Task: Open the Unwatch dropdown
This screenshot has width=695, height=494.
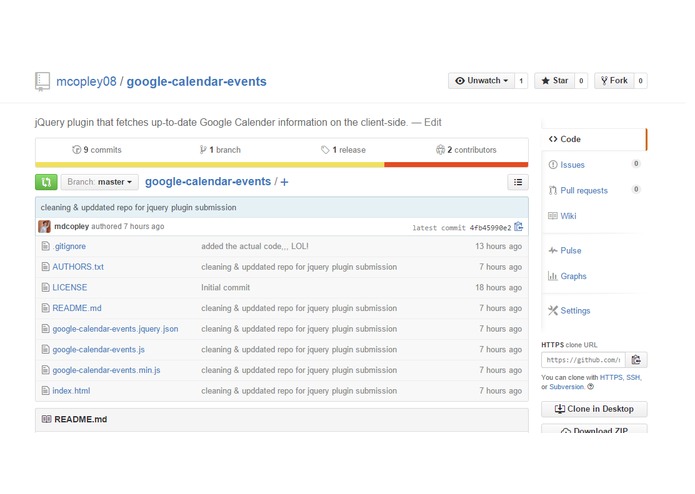Action: click(x=481, y=81)
